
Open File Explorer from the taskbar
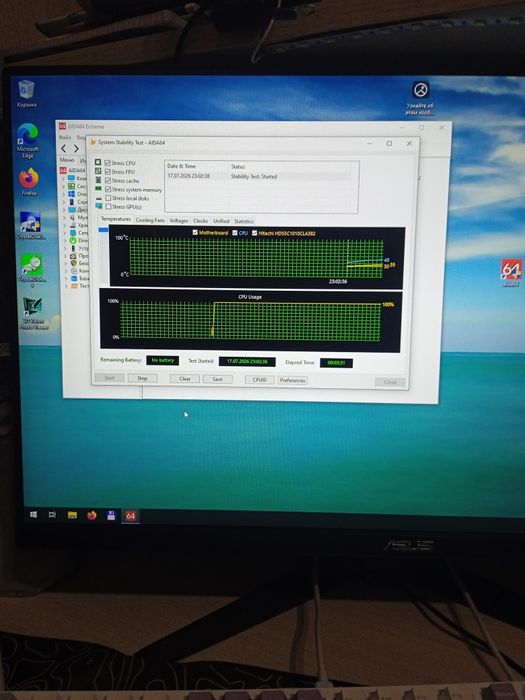coord(72,515)
